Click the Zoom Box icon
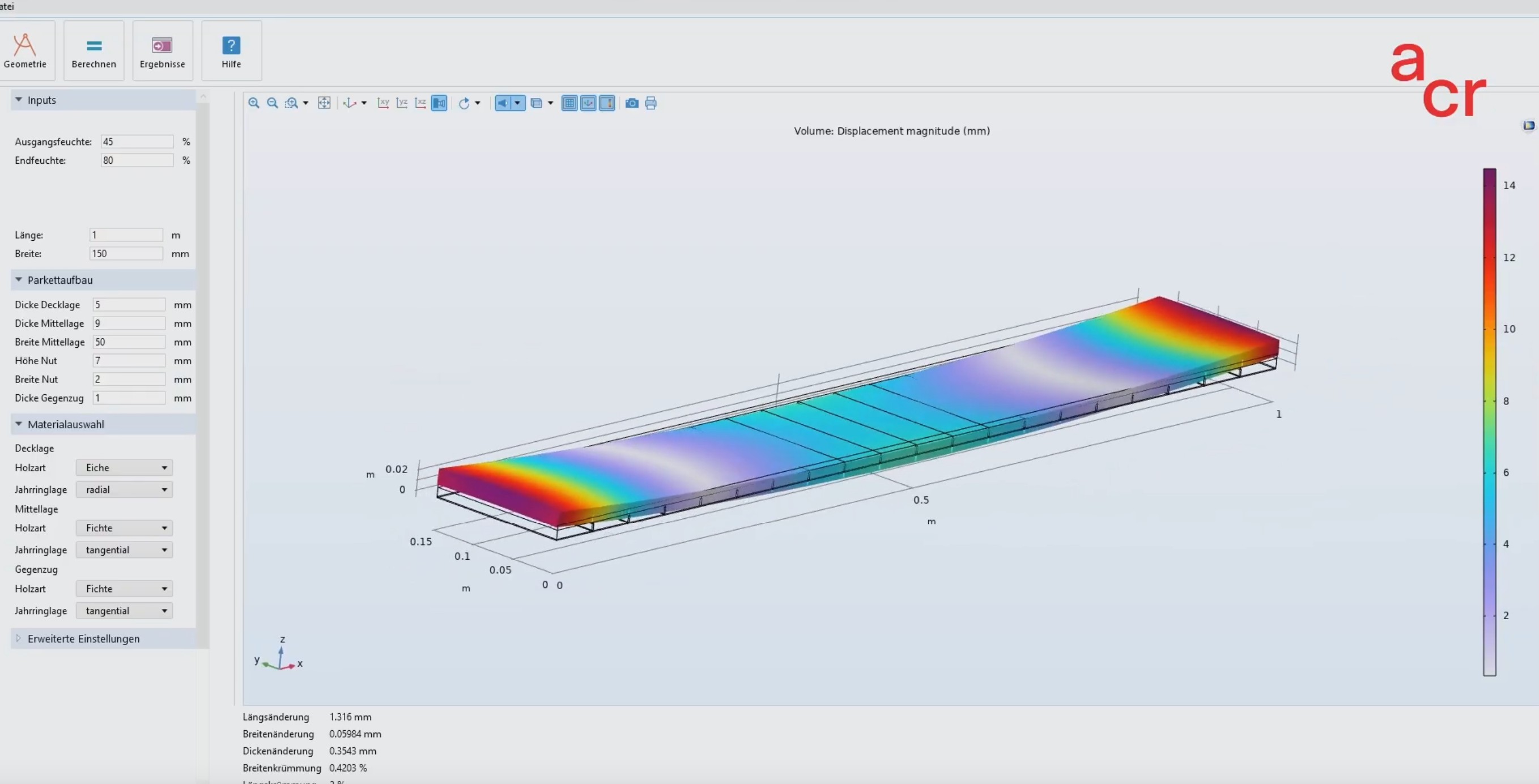 [291, 103]
